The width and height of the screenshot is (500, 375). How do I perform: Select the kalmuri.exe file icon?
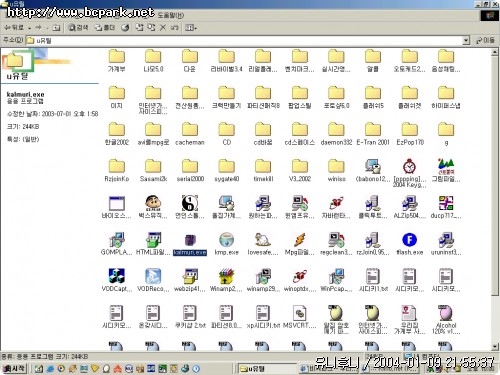click(190, 240)
